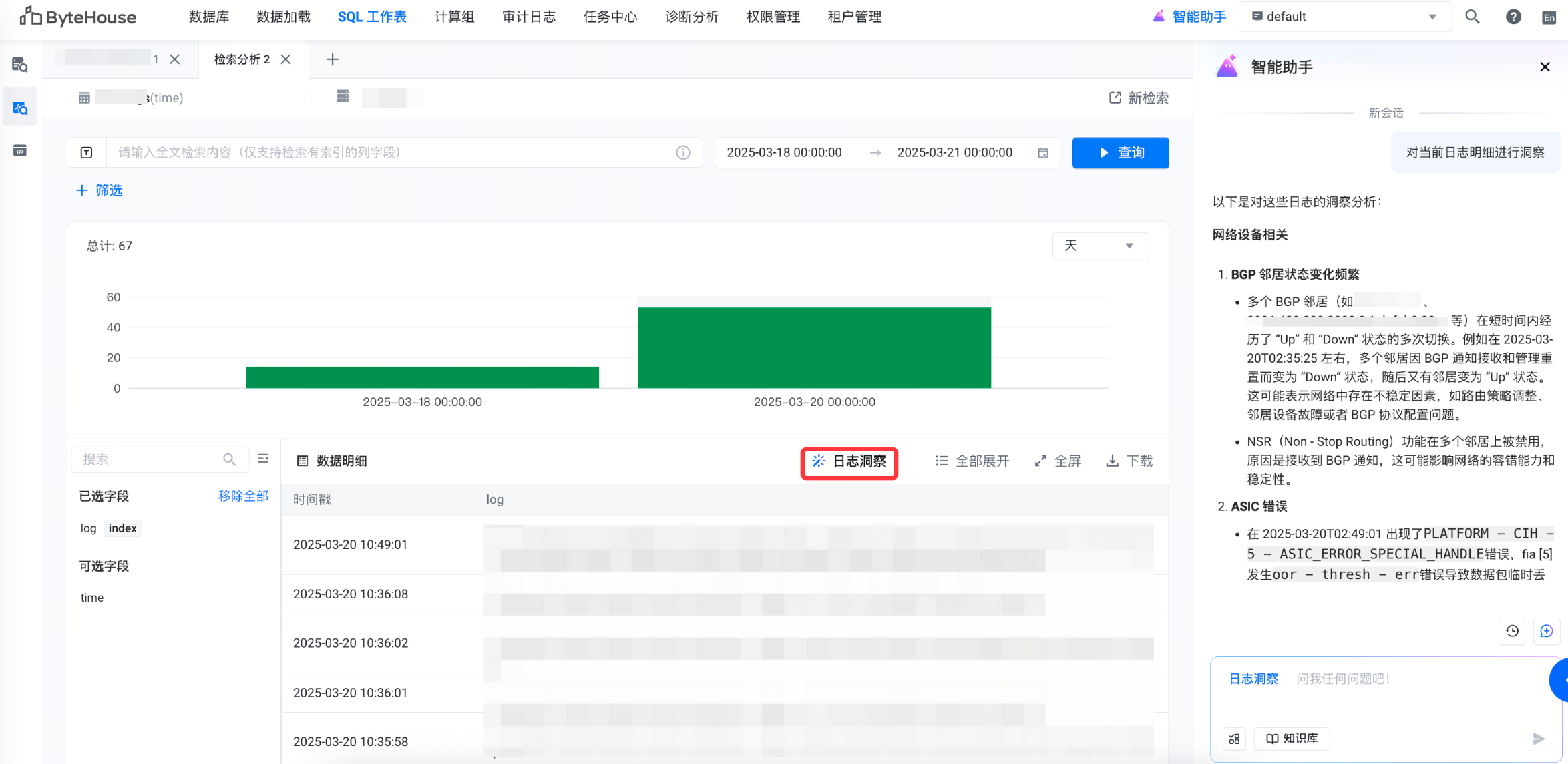Click the global search magnifier icon
1568x764 pixels.
coord(1472,17)
